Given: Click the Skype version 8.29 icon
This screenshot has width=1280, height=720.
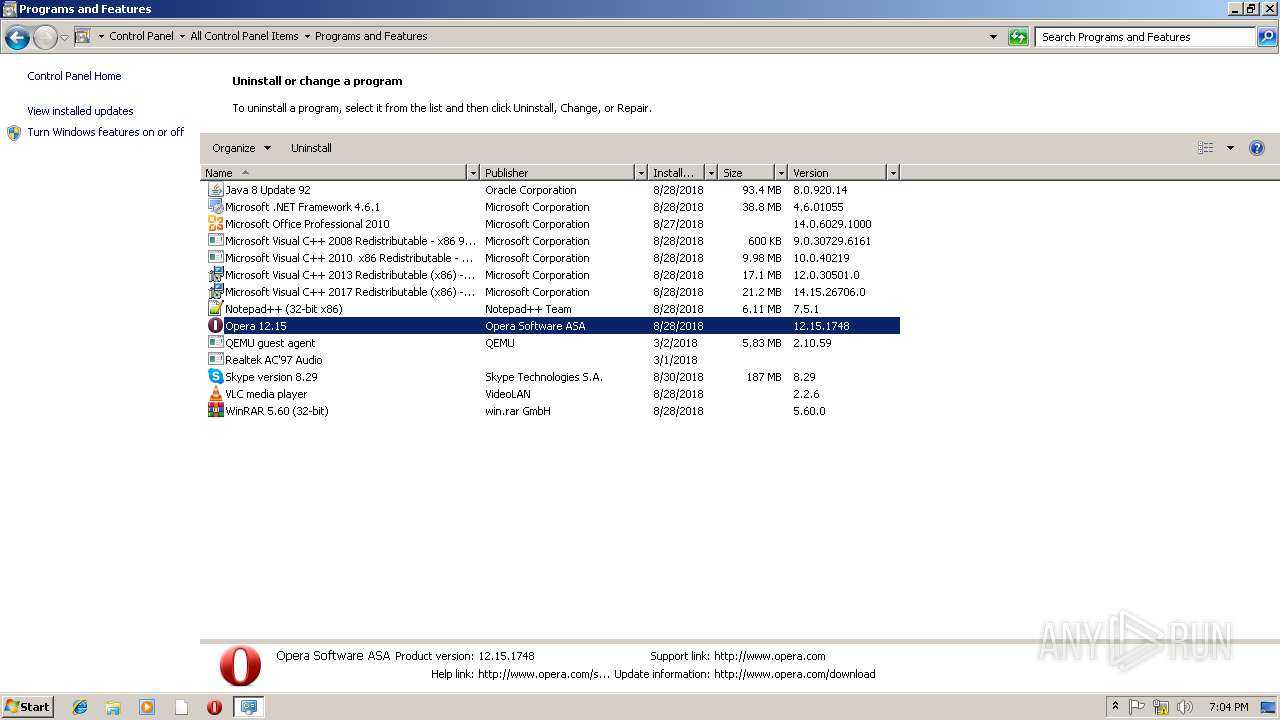Looking at the screenshot, I should (x=215, y=377).
